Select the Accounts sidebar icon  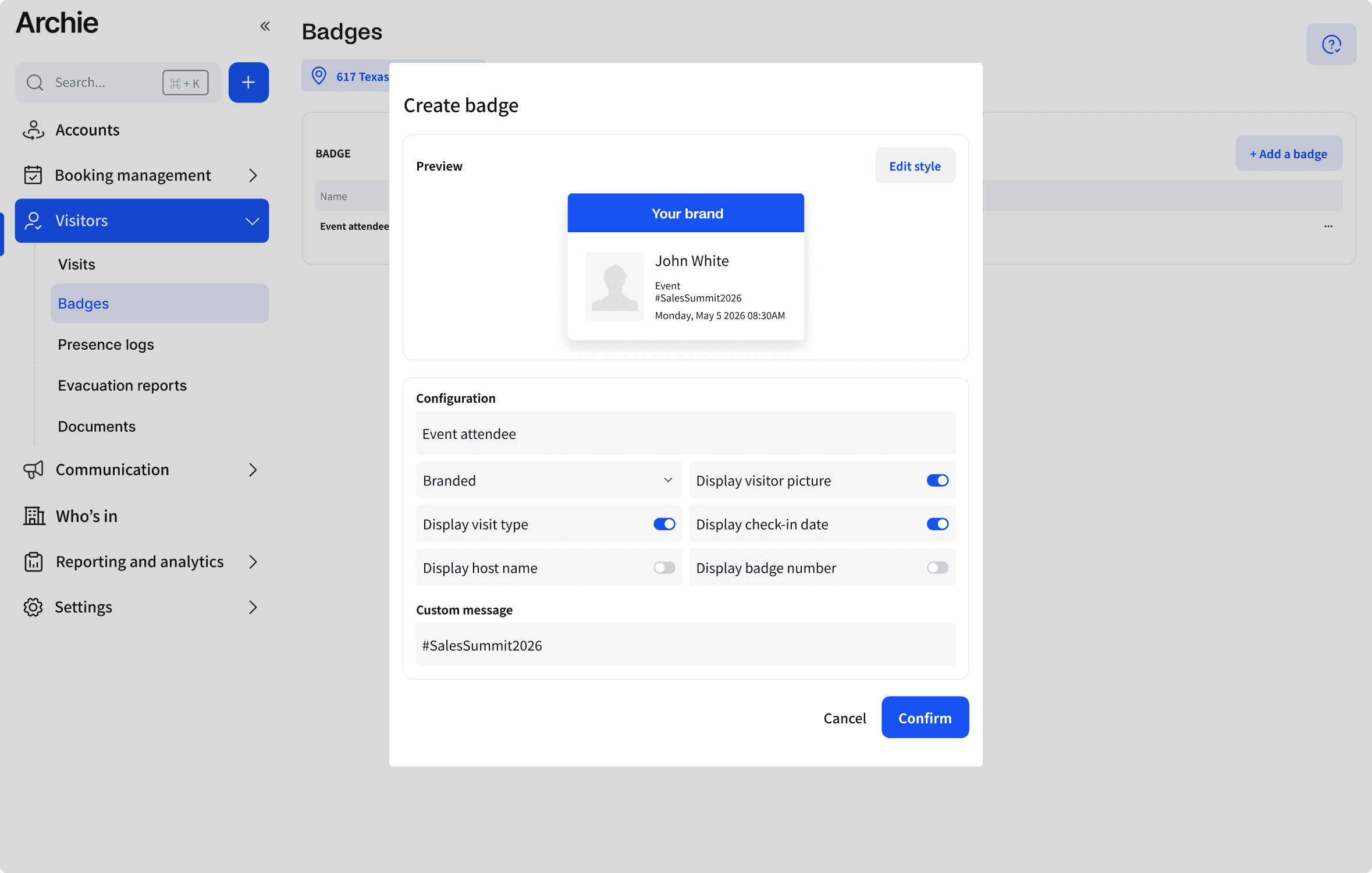(x=34, y=130)
